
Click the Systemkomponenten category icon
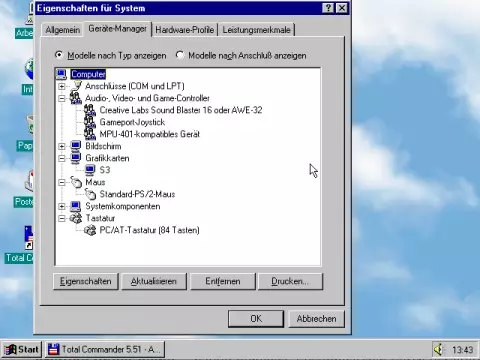click(76, 206)
